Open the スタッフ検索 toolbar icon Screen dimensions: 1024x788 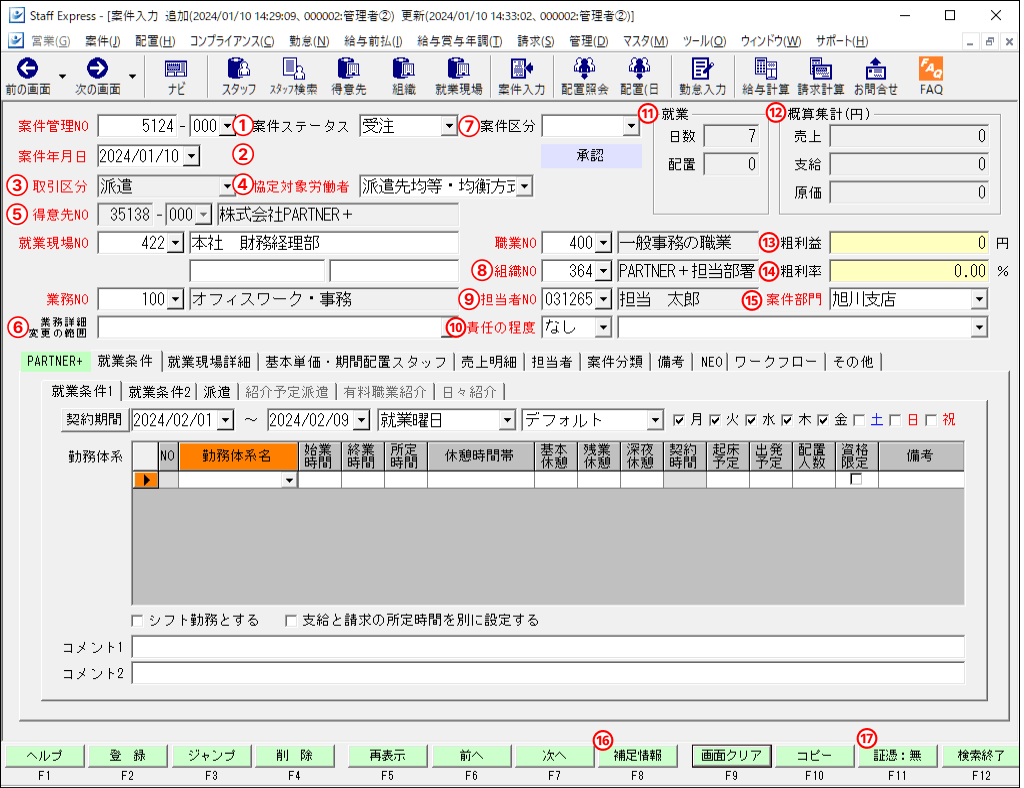click(294, 69)
